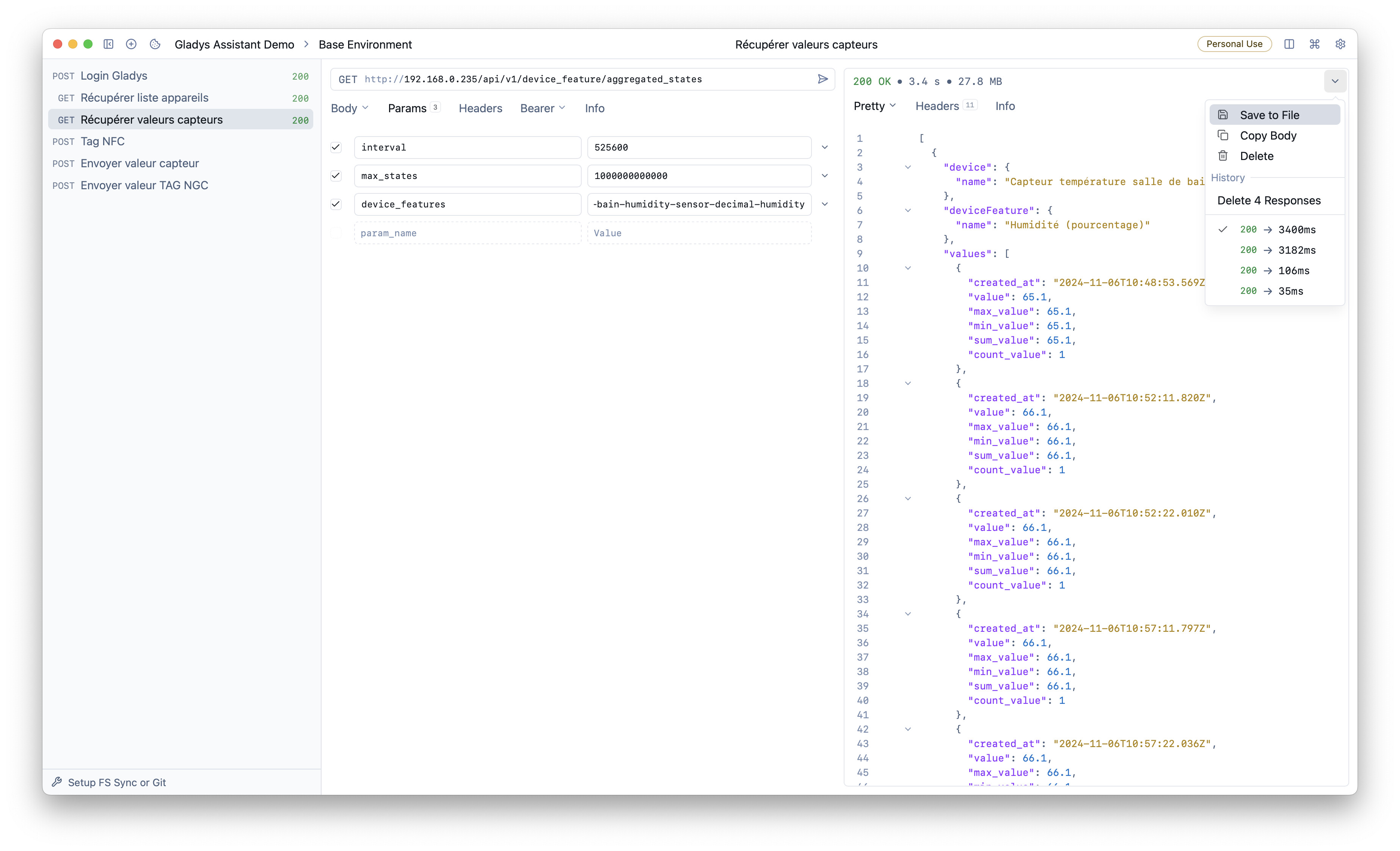Image resolution: width=1400 pixels, height=851 pixels.
Task: Disable the device_features parameter checkbox
Action: click(336, 204)
